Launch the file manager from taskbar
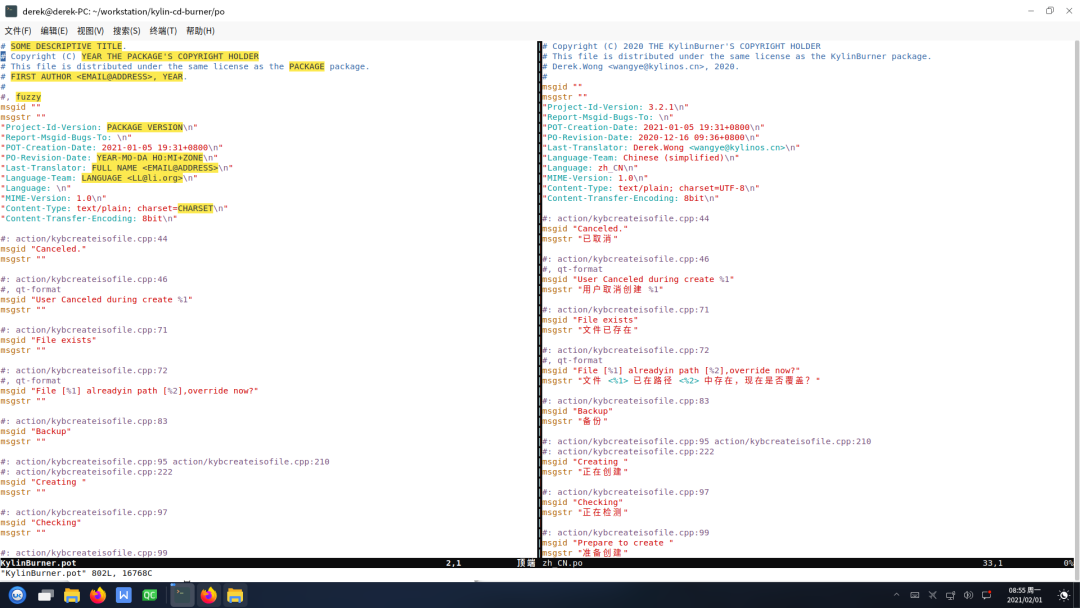Viewport: 1080px width, 608px height. tap(72, 596)
